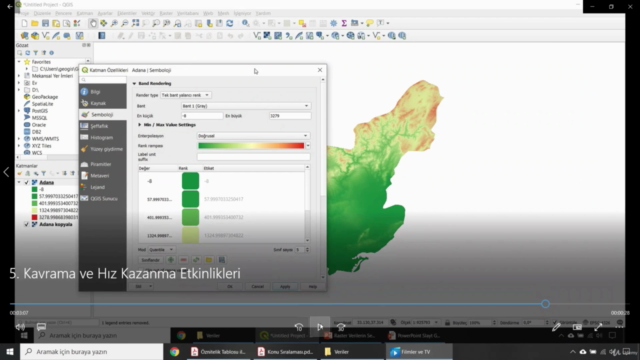Click the Apply button

(285, 287)
